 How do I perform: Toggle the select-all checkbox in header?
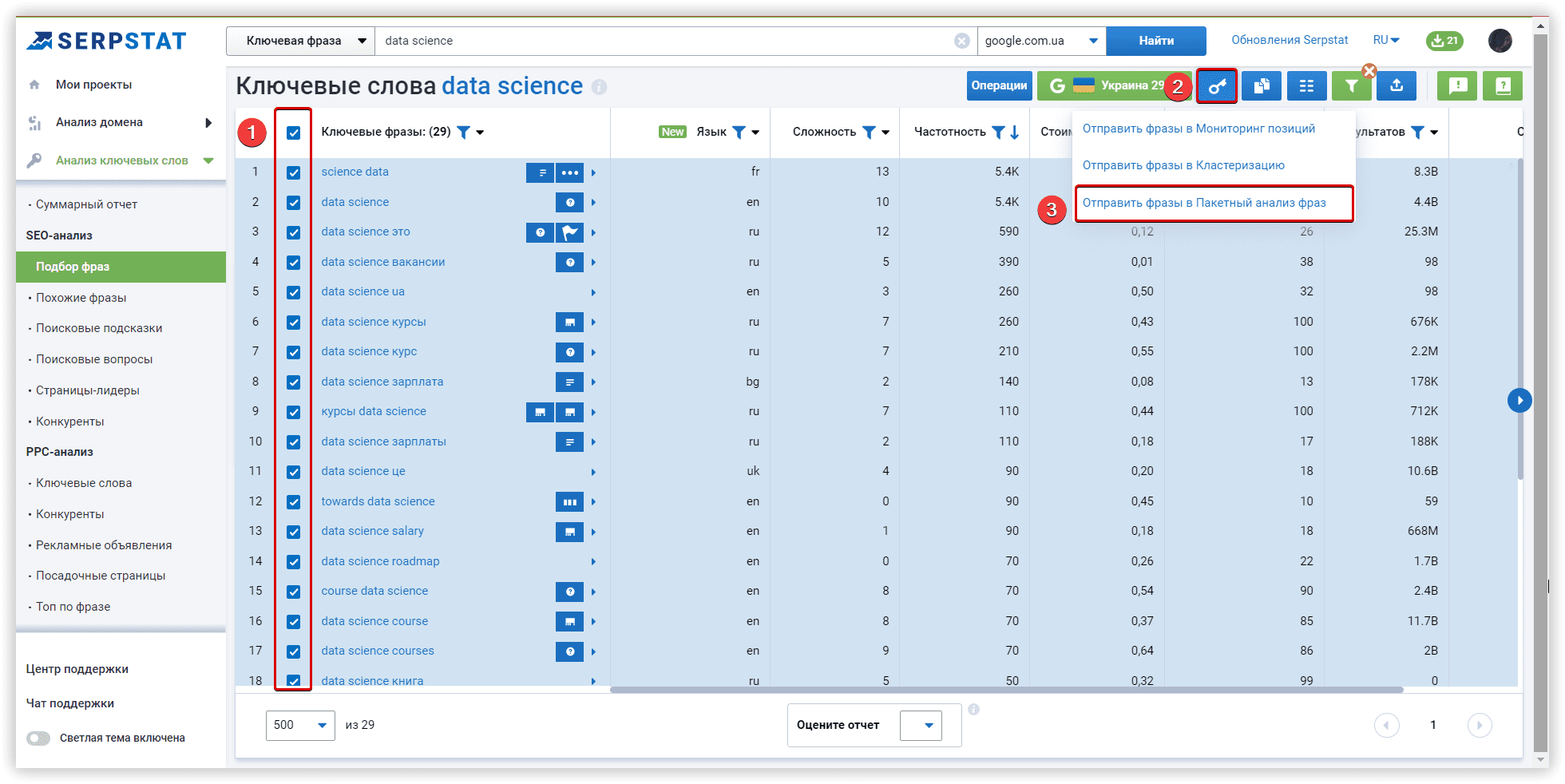coord(294,133)
